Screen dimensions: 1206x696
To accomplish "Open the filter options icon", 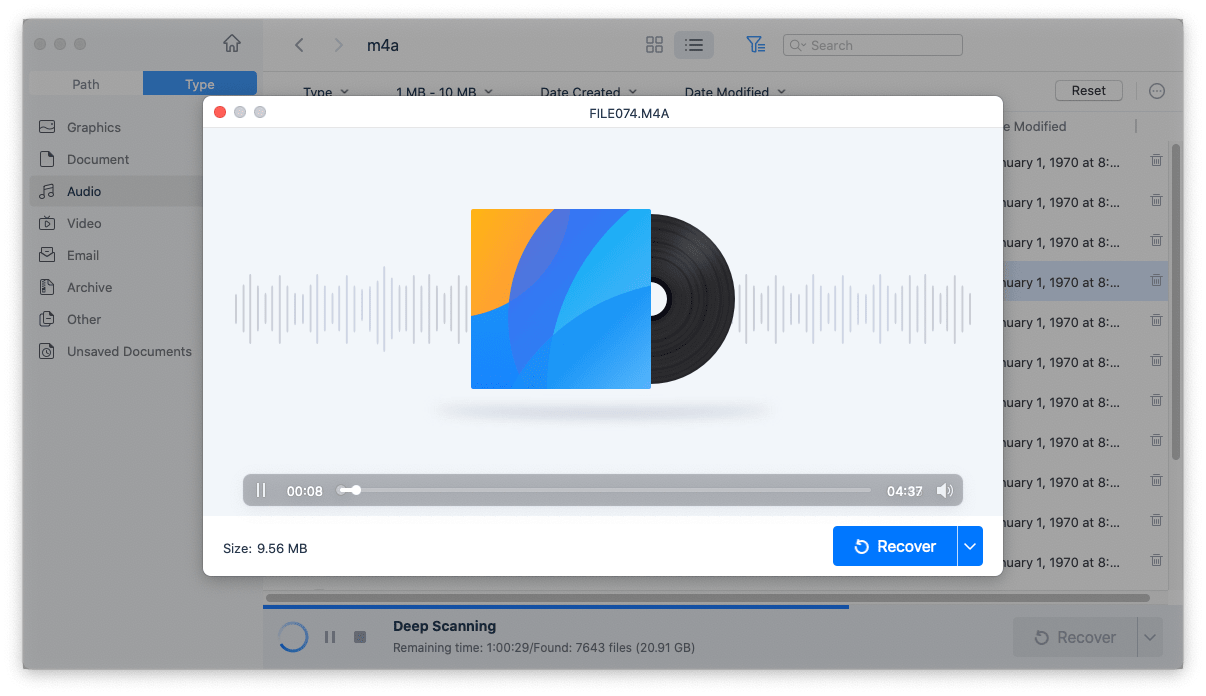I will coord(756,45).
